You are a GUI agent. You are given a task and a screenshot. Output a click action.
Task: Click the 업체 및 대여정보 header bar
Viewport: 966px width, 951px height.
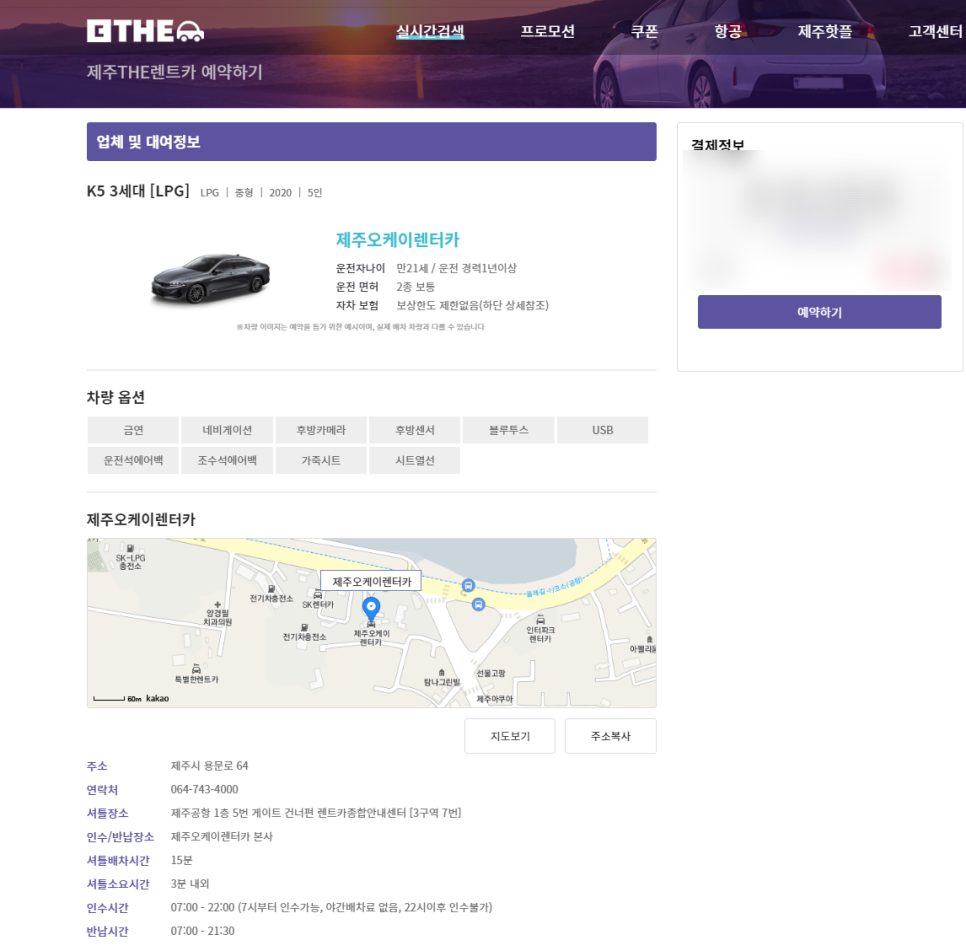click(x=371, y=141)
